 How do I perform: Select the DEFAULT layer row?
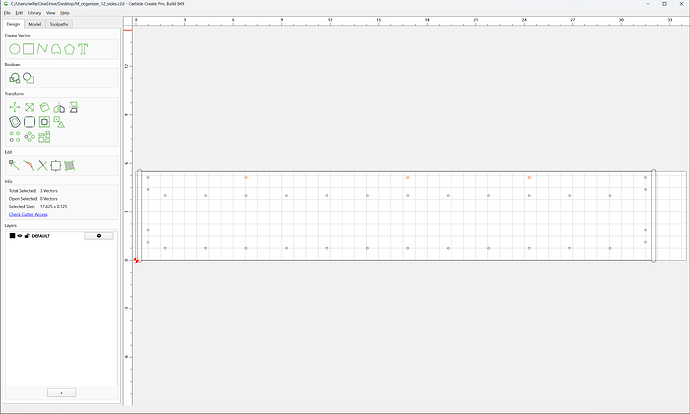click(x=61, y=236)
